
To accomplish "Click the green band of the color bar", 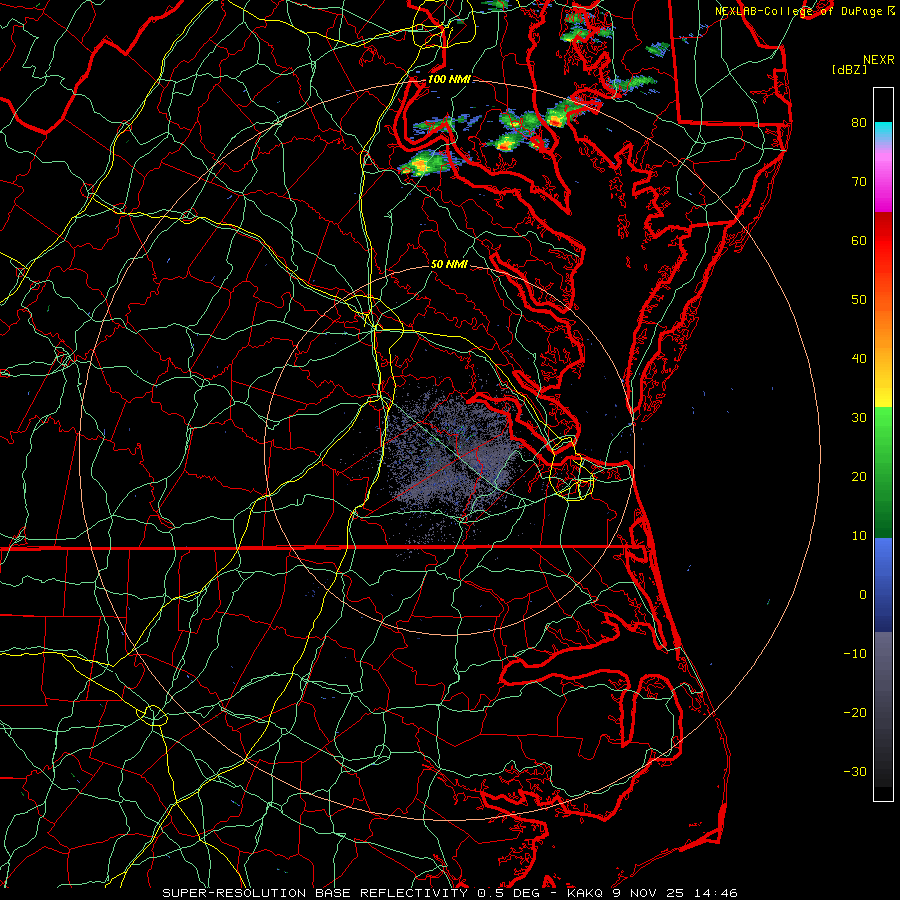I will [x=883, y=472].
